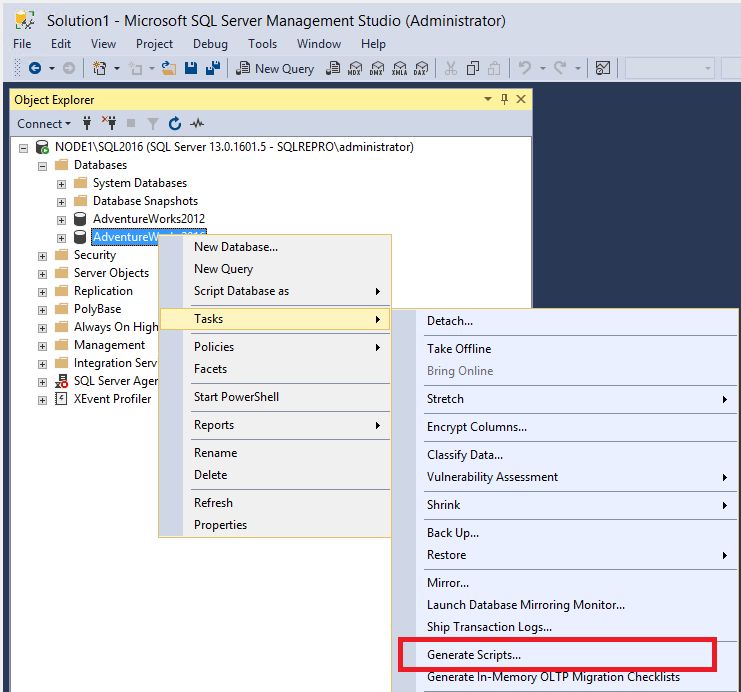This screenshot has height=692, width=741.
Task: Select the AdventureWorks2012 database
Action: pos(149,219)
